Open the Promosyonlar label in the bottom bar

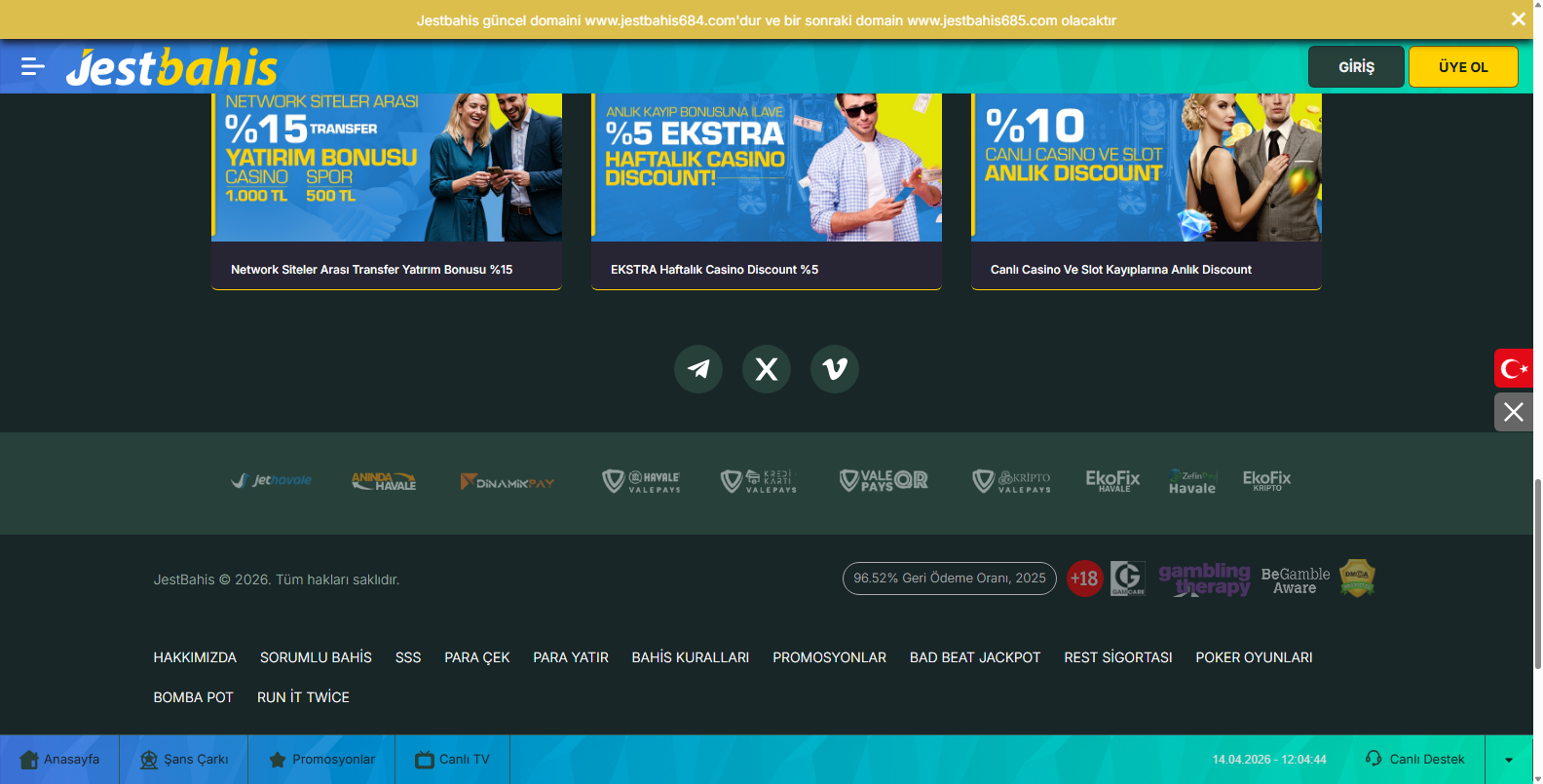pyautogui.click(x=333, y=760)
